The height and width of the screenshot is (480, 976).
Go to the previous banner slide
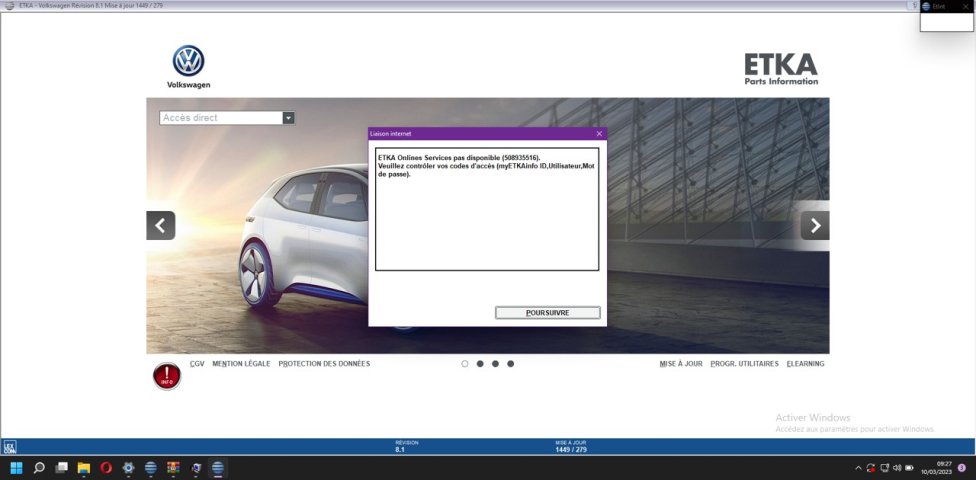(x=161, y=225)
